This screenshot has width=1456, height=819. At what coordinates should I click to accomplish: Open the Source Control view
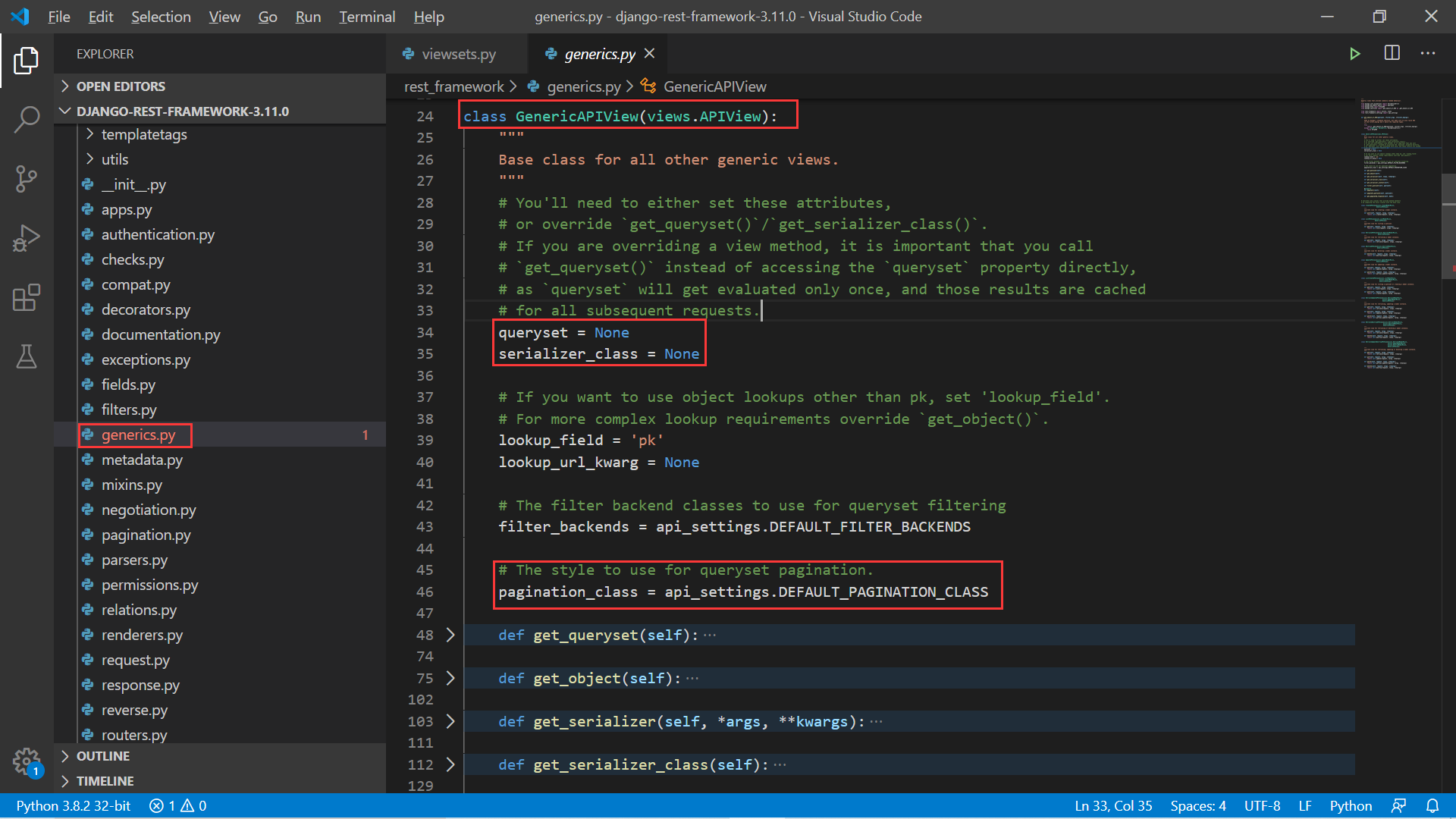(27, 179)
